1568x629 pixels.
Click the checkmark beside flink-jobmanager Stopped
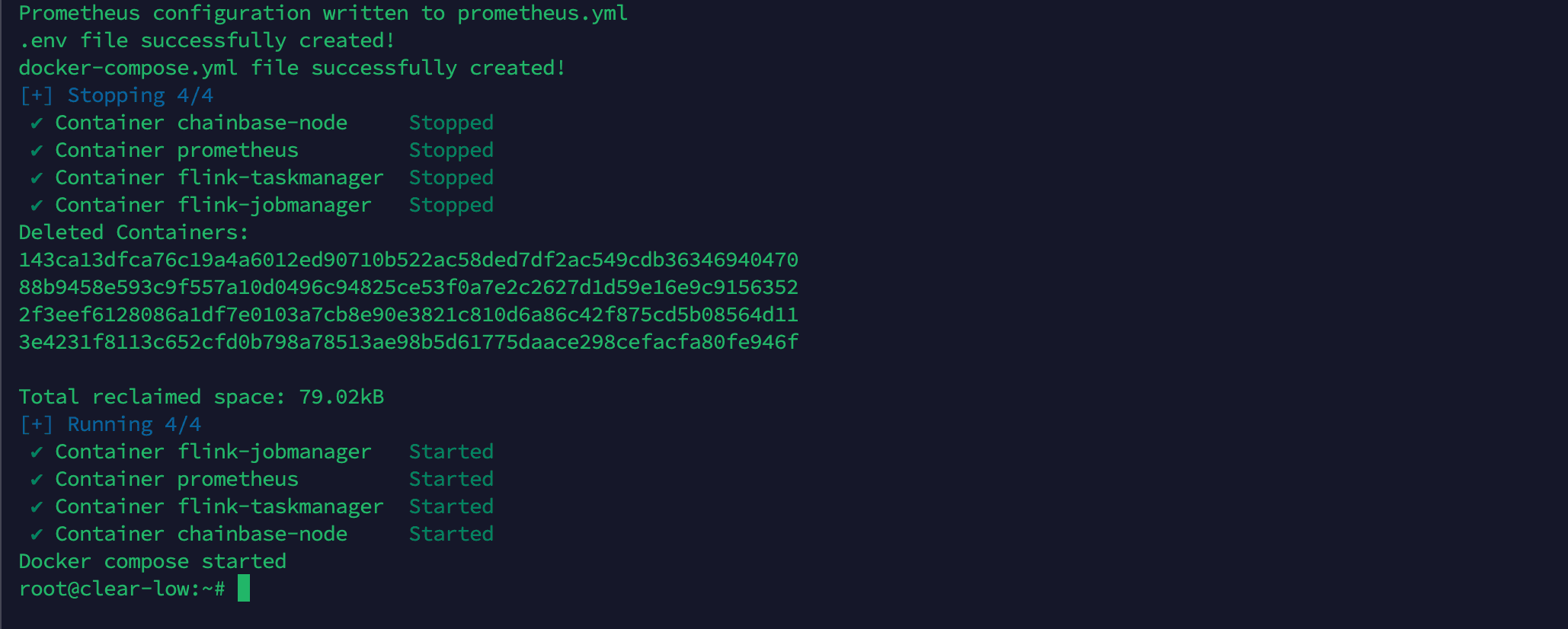tap(37, 206)
